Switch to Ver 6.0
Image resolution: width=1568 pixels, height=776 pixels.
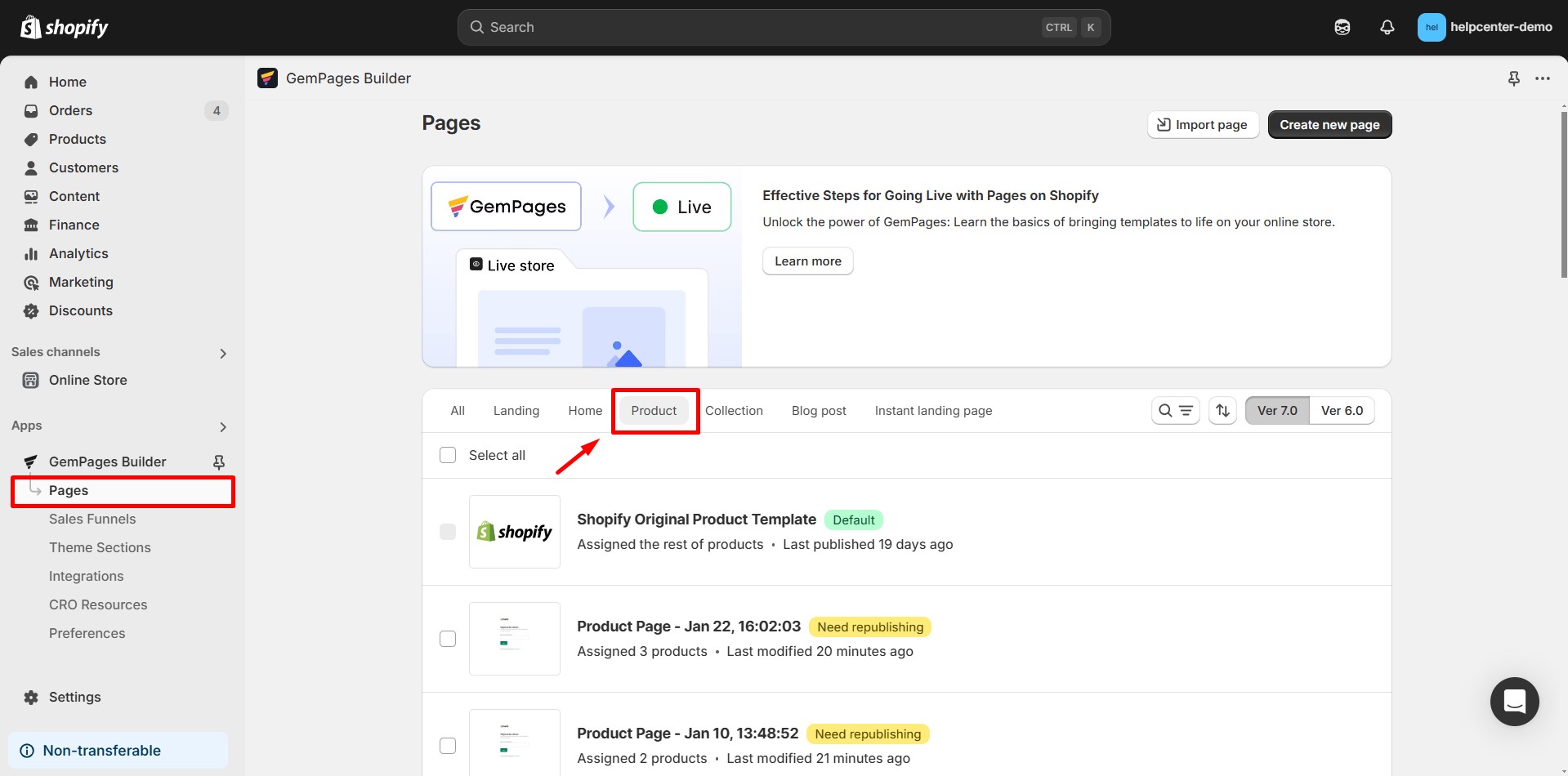coord(1342,410)
